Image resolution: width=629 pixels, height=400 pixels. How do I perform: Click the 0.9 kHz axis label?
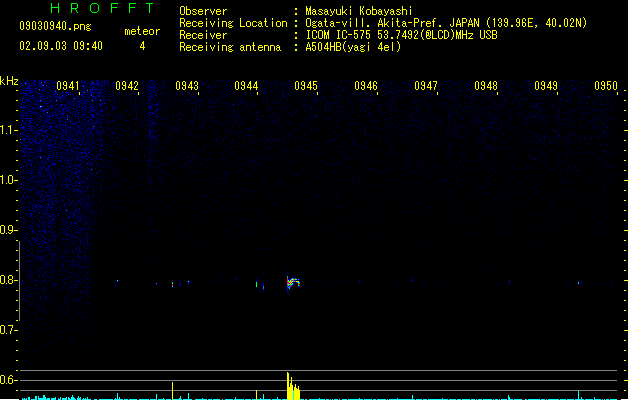click(x=8, y=230)
